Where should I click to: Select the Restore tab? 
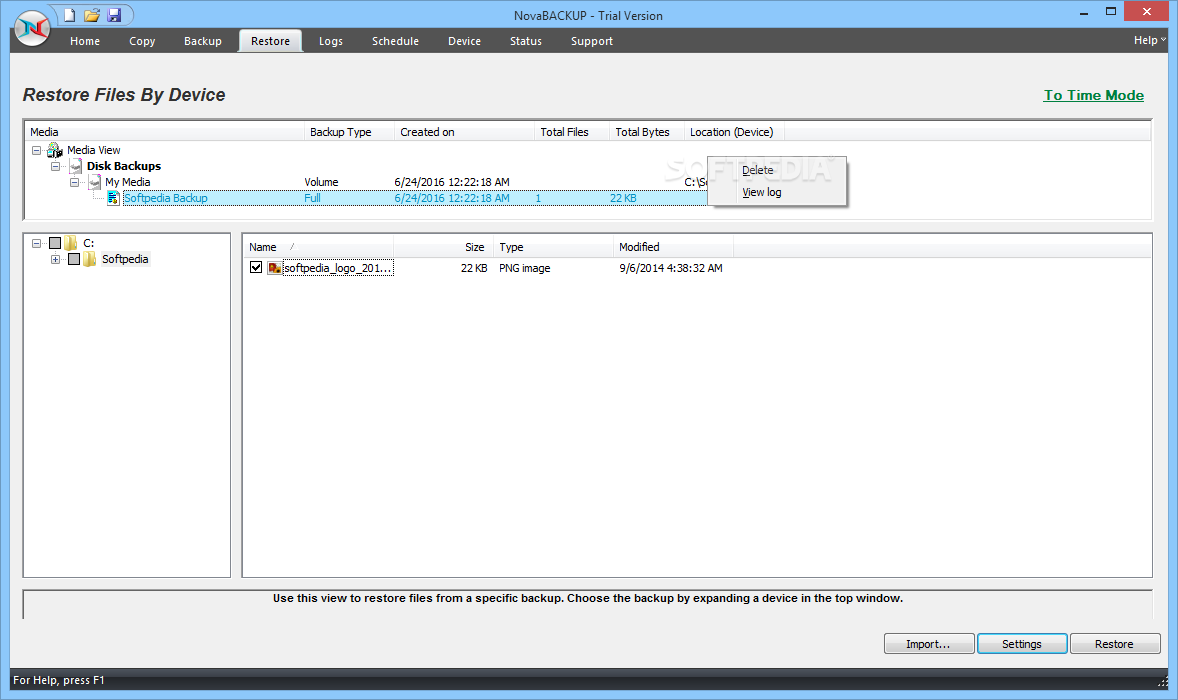click(270, 41)
